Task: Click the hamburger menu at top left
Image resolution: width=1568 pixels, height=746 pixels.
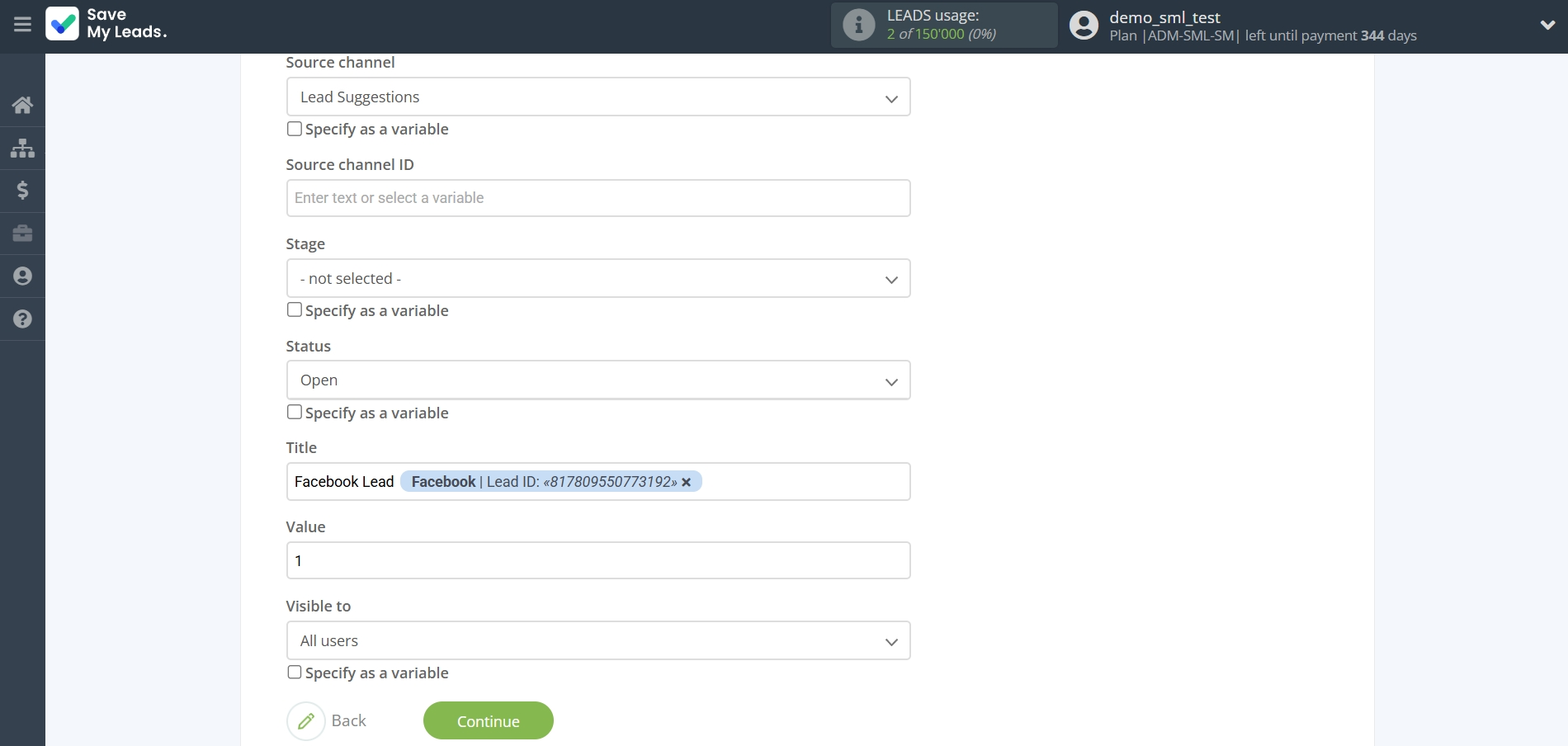Action: pyautogui.click(x=22, y=25)
